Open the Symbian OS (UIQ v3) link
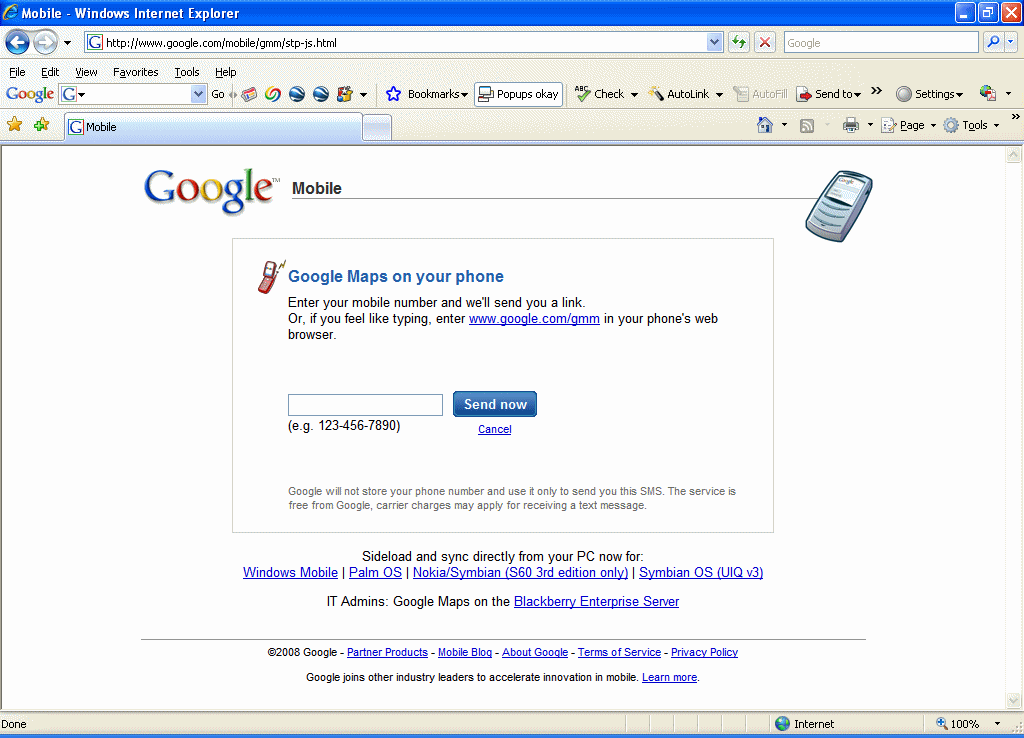The height and width of the screenshot is (738, 1024). coord(701,573)
